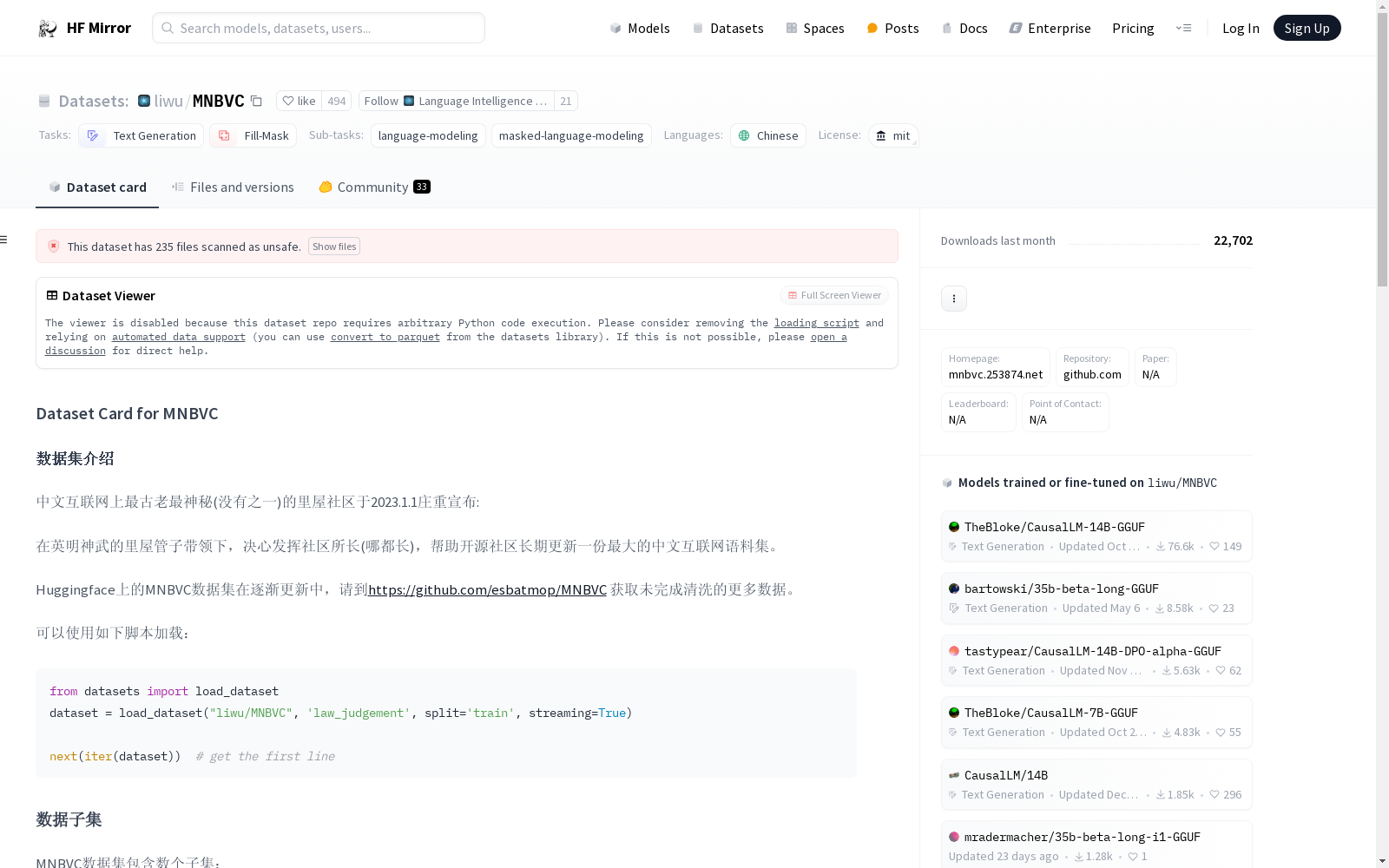This screenshot has height=868, width=1389.
Task: Open the automated data support link
Action: coord(179,337)
